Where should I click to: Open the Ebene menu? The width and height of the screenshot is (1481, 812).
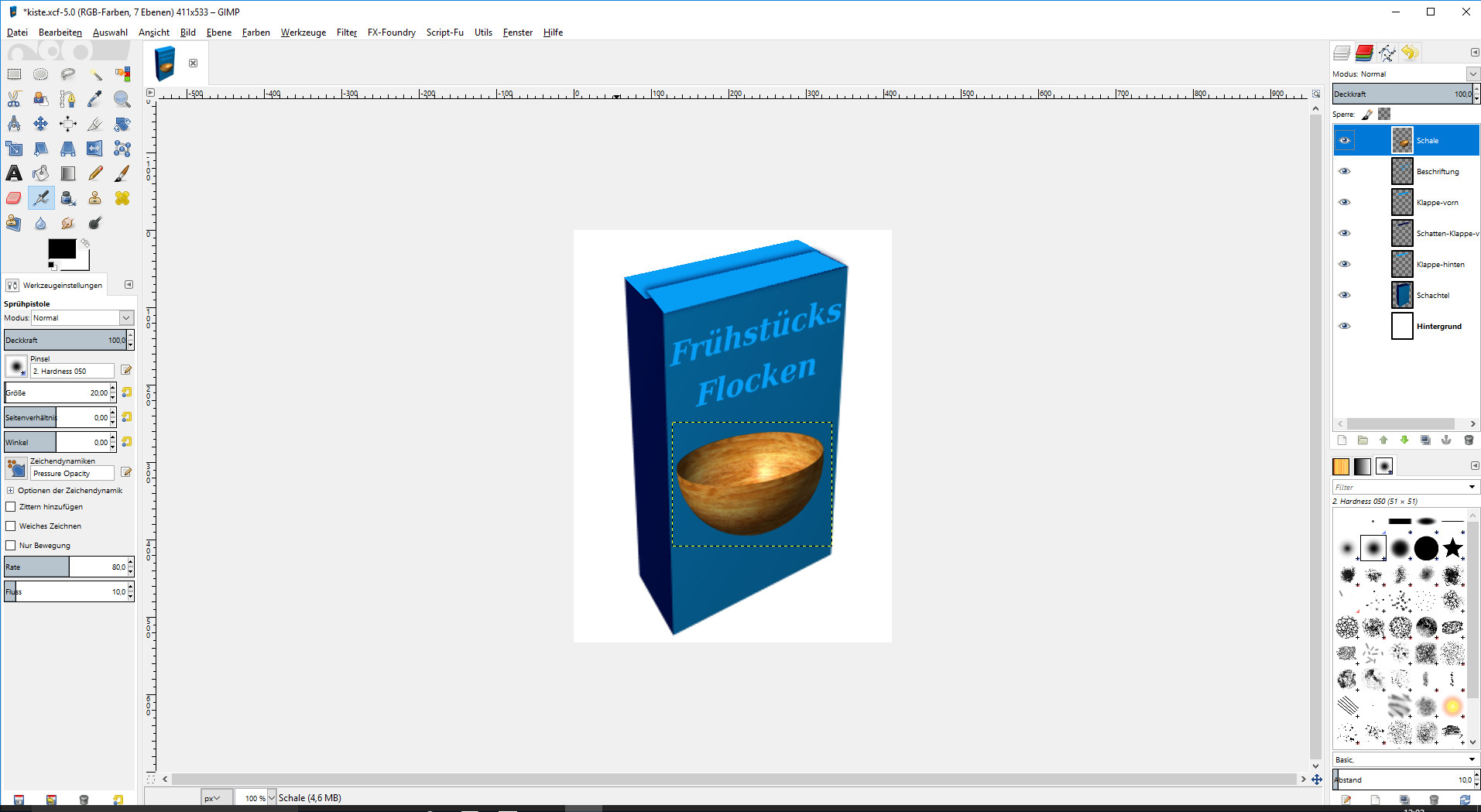pyautogui.click(x=218, y=33)
